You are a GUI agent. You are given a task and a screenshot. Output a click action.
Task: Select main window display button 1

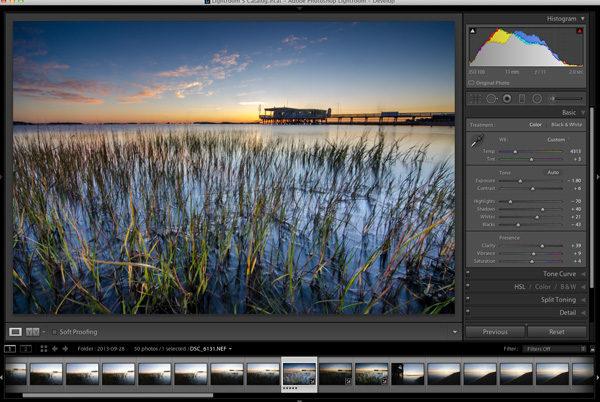pyautogui.click(x=10, y=348)
